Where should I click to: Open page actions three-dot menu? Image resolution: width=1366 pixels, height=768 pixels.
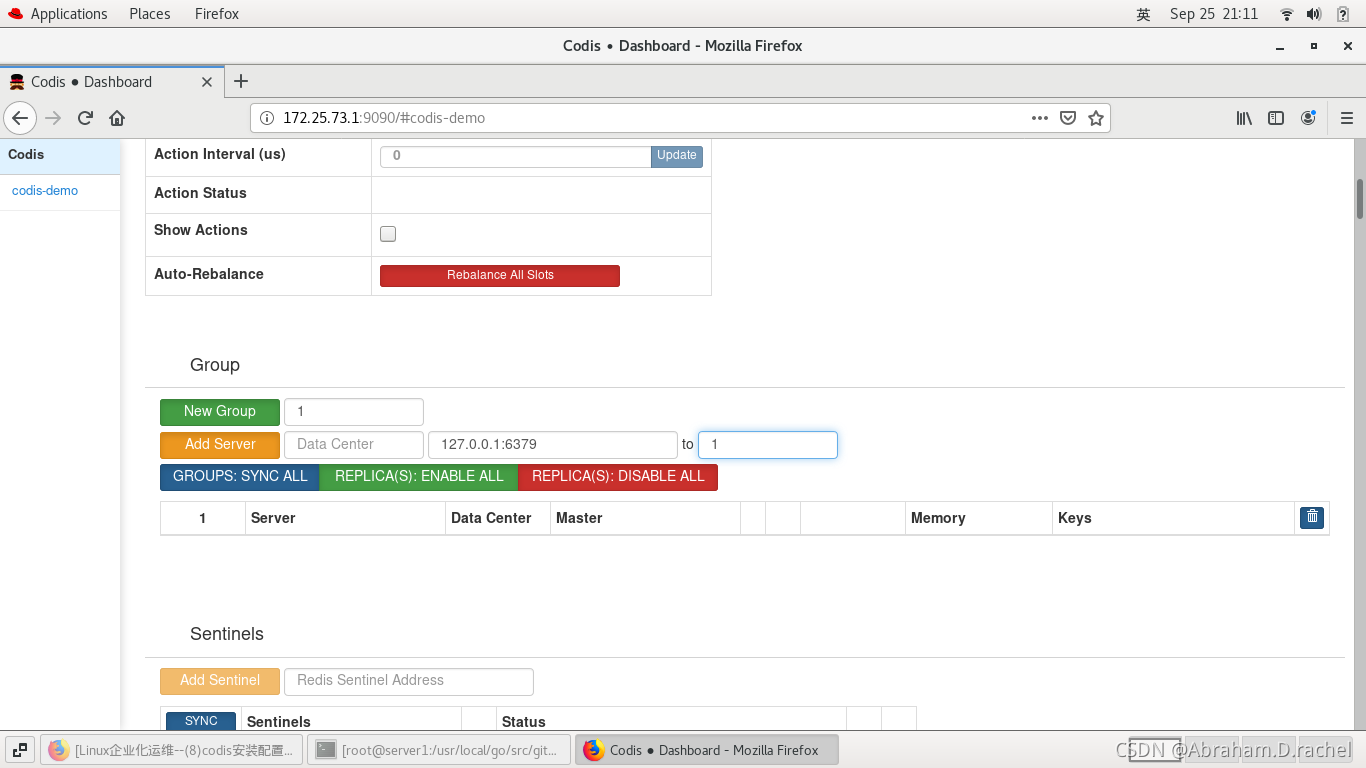pyautogui.click(x=1040, y=118)
